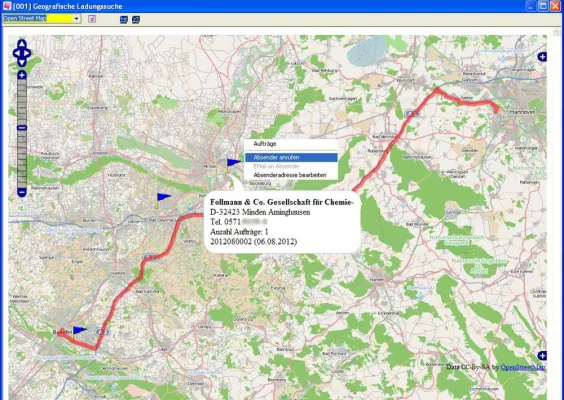Viewport: 564px width, 400px height.
Task: Click the first blue monitor toolbar icon
Action: click(x=124, y=19)
